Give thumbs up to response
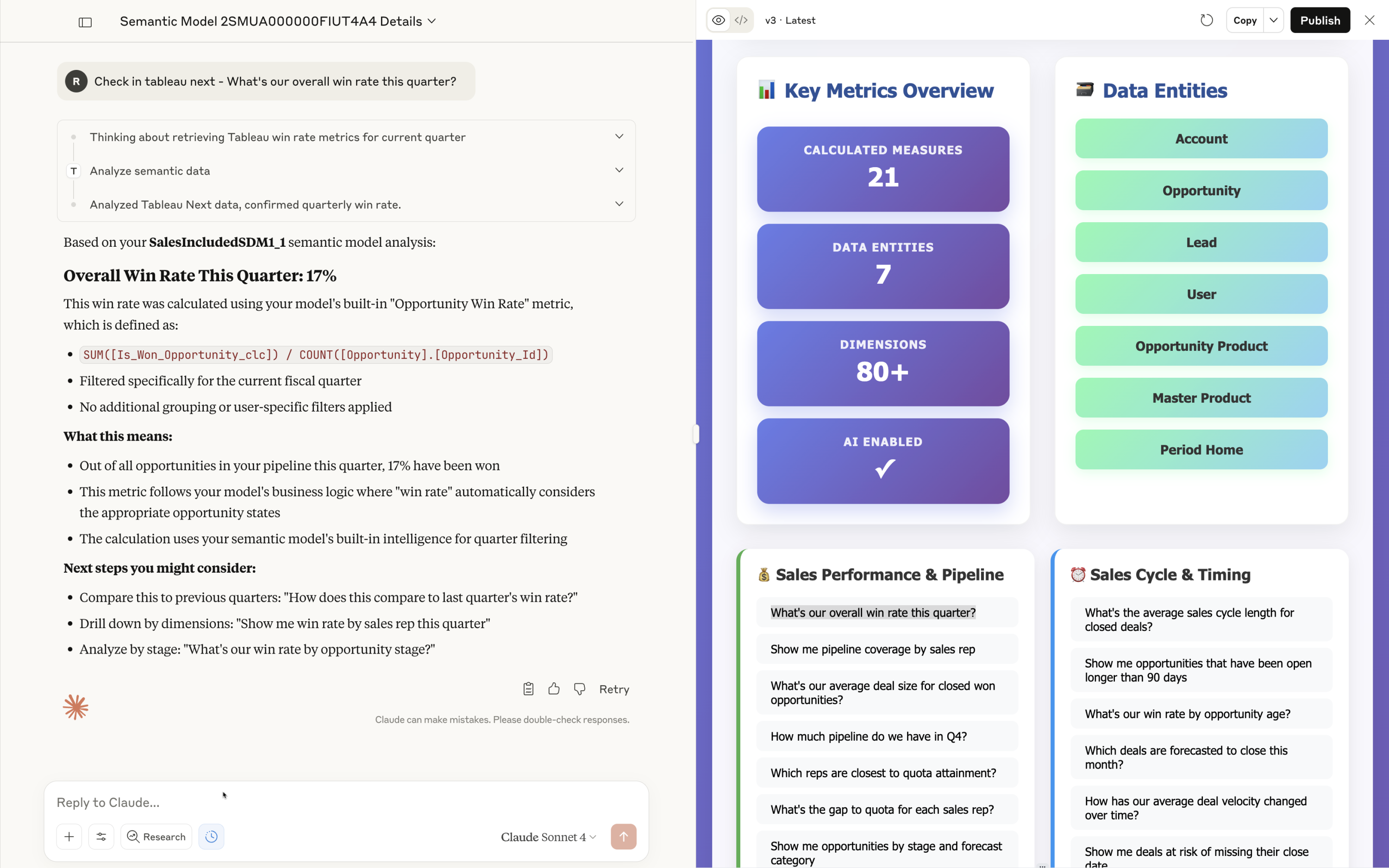The height and width of the screenshot is (868, 1389). point(554,689)
